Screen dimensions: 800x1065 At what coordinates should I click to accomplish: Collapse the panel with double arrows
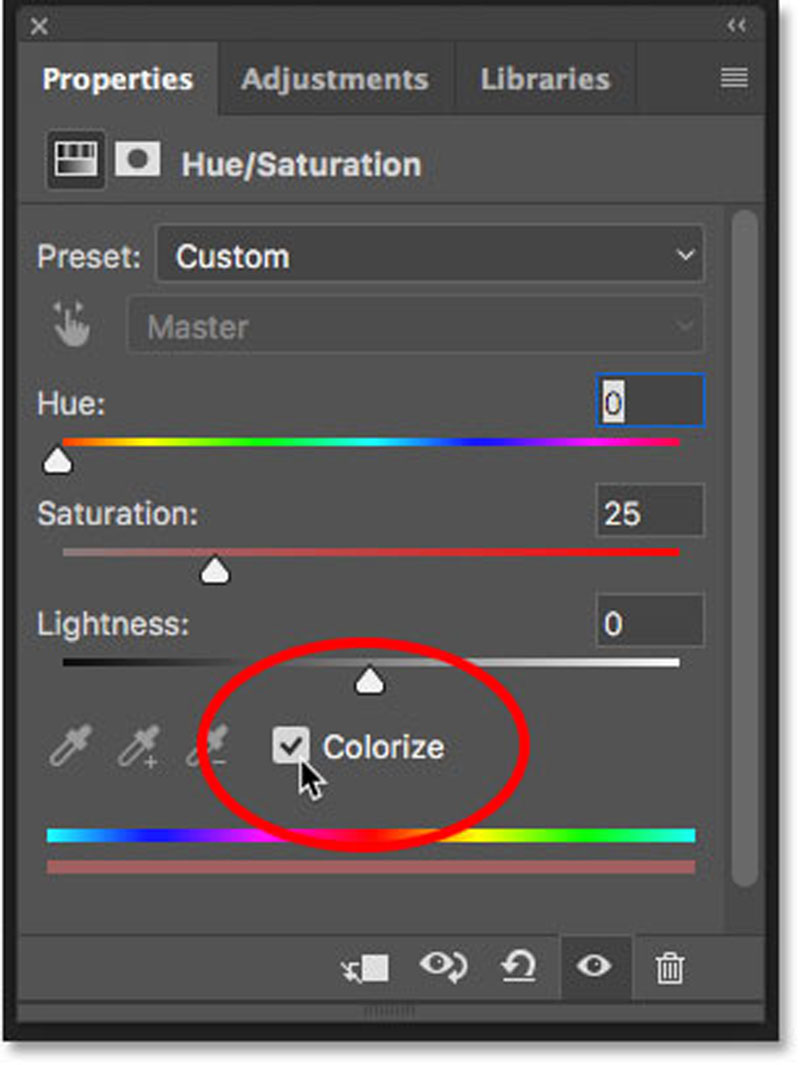point(736,25)
